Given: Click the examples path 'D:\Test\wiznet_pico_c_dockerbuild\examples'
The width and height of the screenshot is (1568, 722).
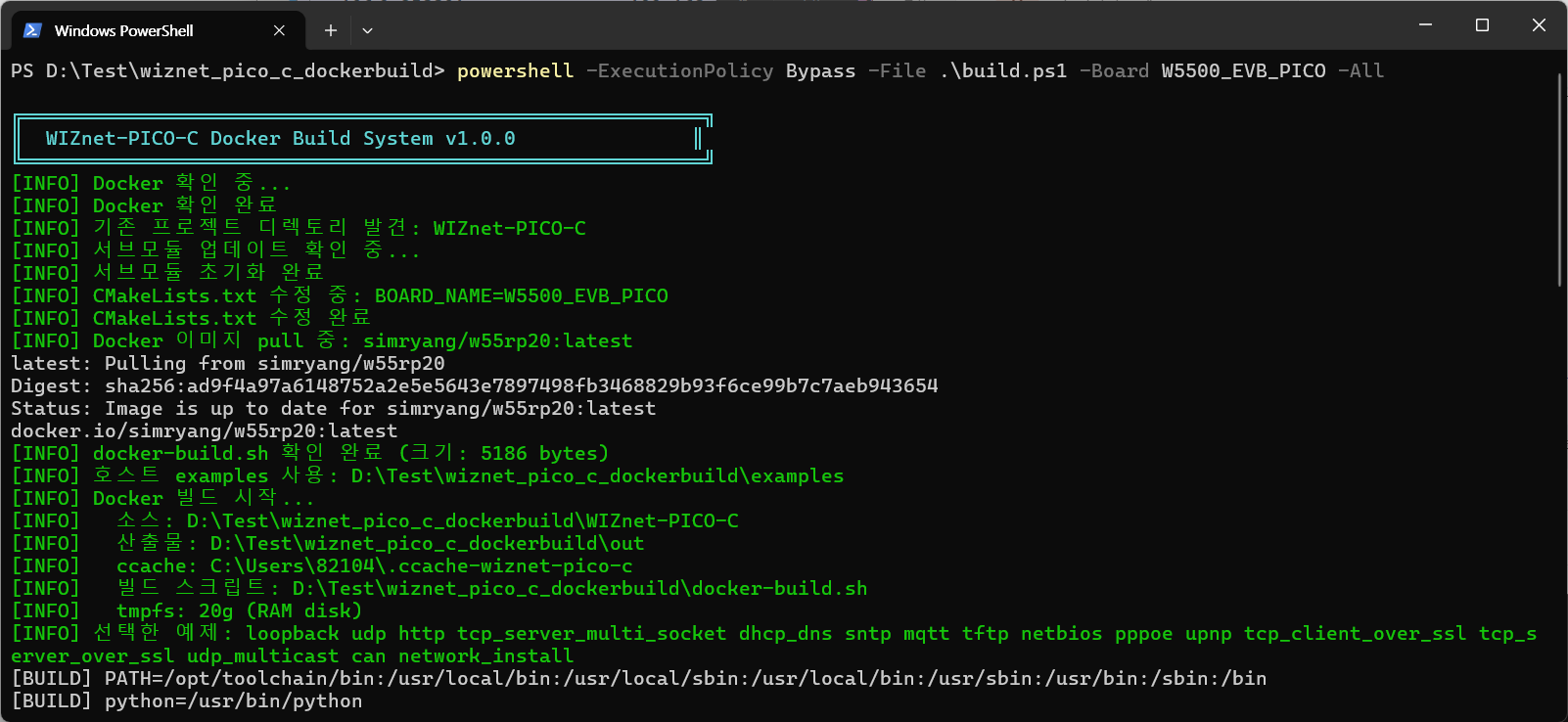Looking at the screenshot, I should click(597, 476).
